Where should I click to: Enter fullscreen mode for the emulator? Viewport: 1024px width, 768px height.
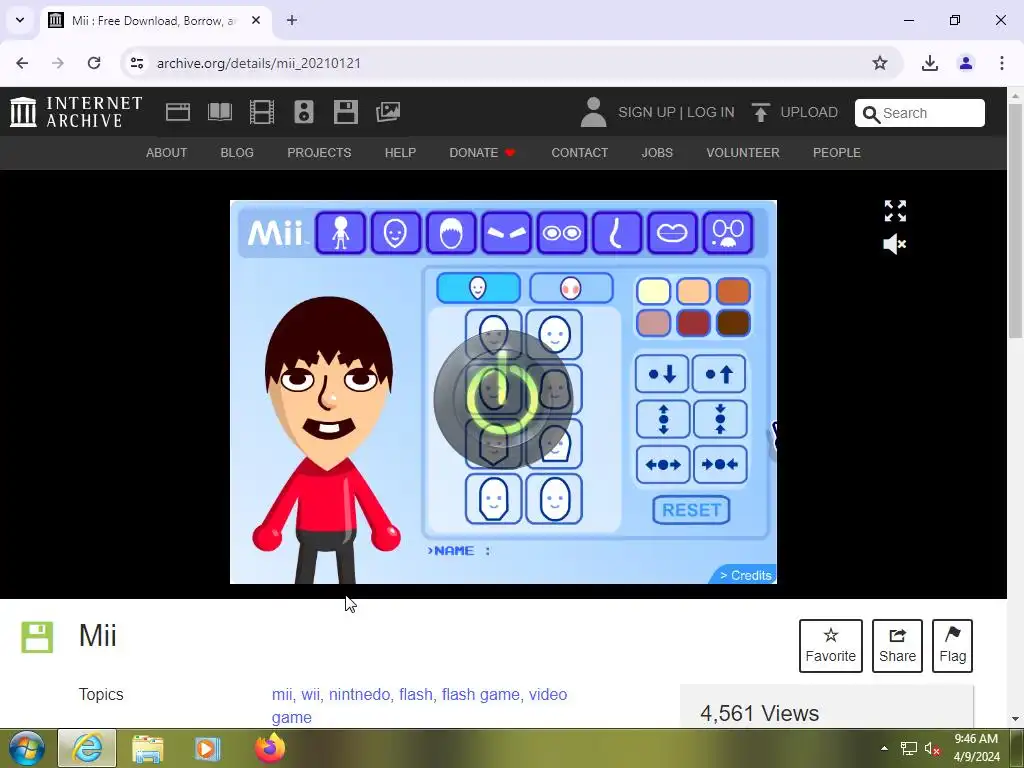895,211
